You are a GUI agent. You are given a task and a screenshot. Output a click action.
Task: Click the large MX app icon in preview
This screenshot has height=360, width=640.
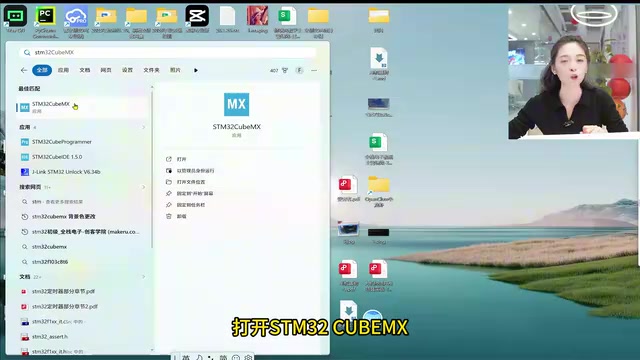coord(236,104)
